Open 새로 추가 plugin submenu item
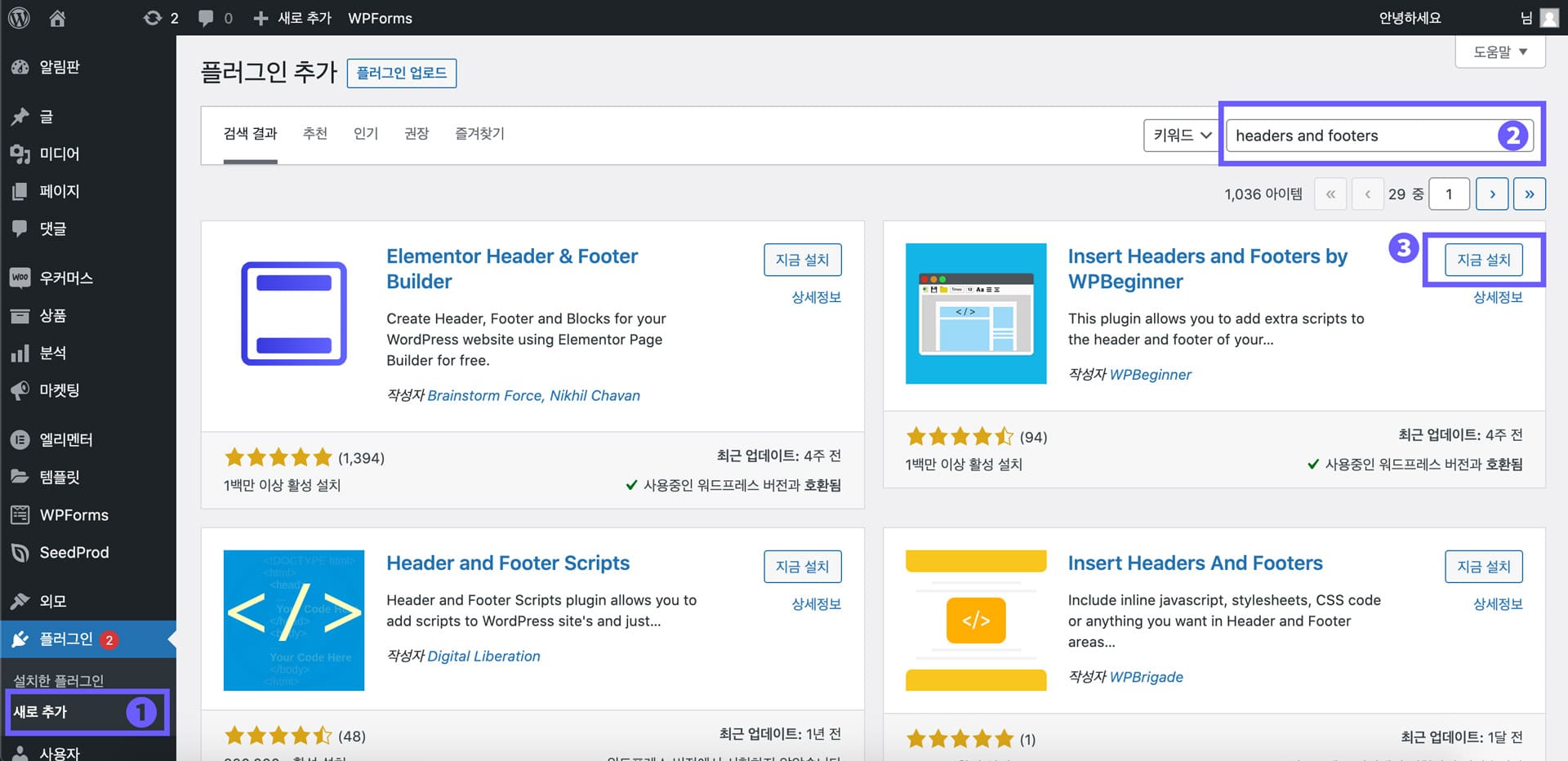 pos(40,712)
